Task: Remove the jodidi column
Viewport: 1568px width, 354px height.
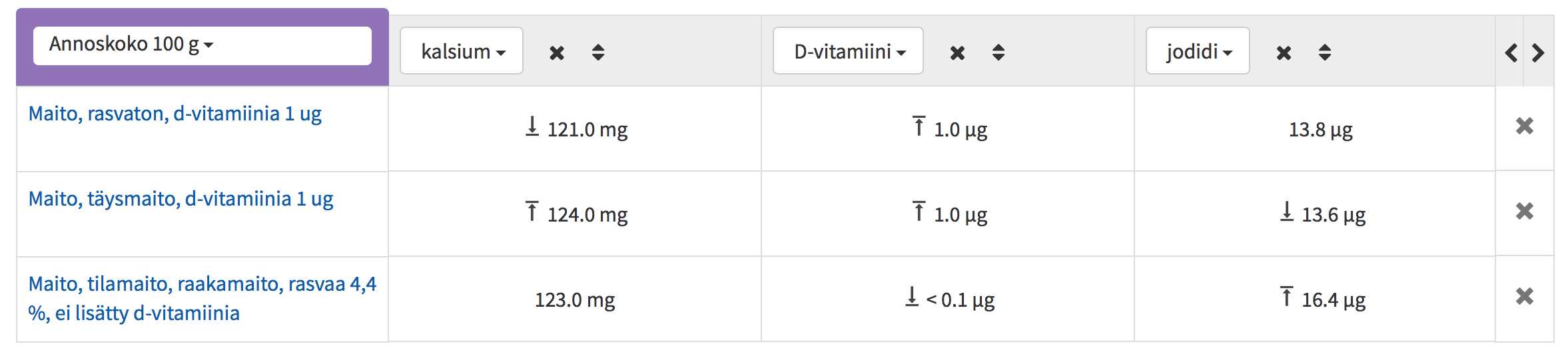Action: click(x=1284, y=53)
